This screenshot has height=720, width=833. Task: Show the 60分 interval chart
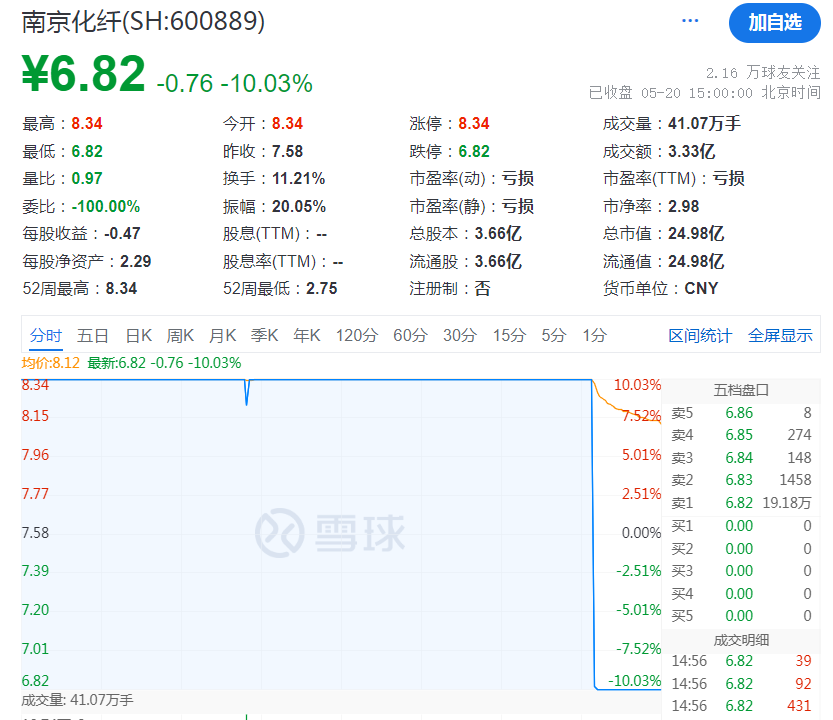(410, 335)
